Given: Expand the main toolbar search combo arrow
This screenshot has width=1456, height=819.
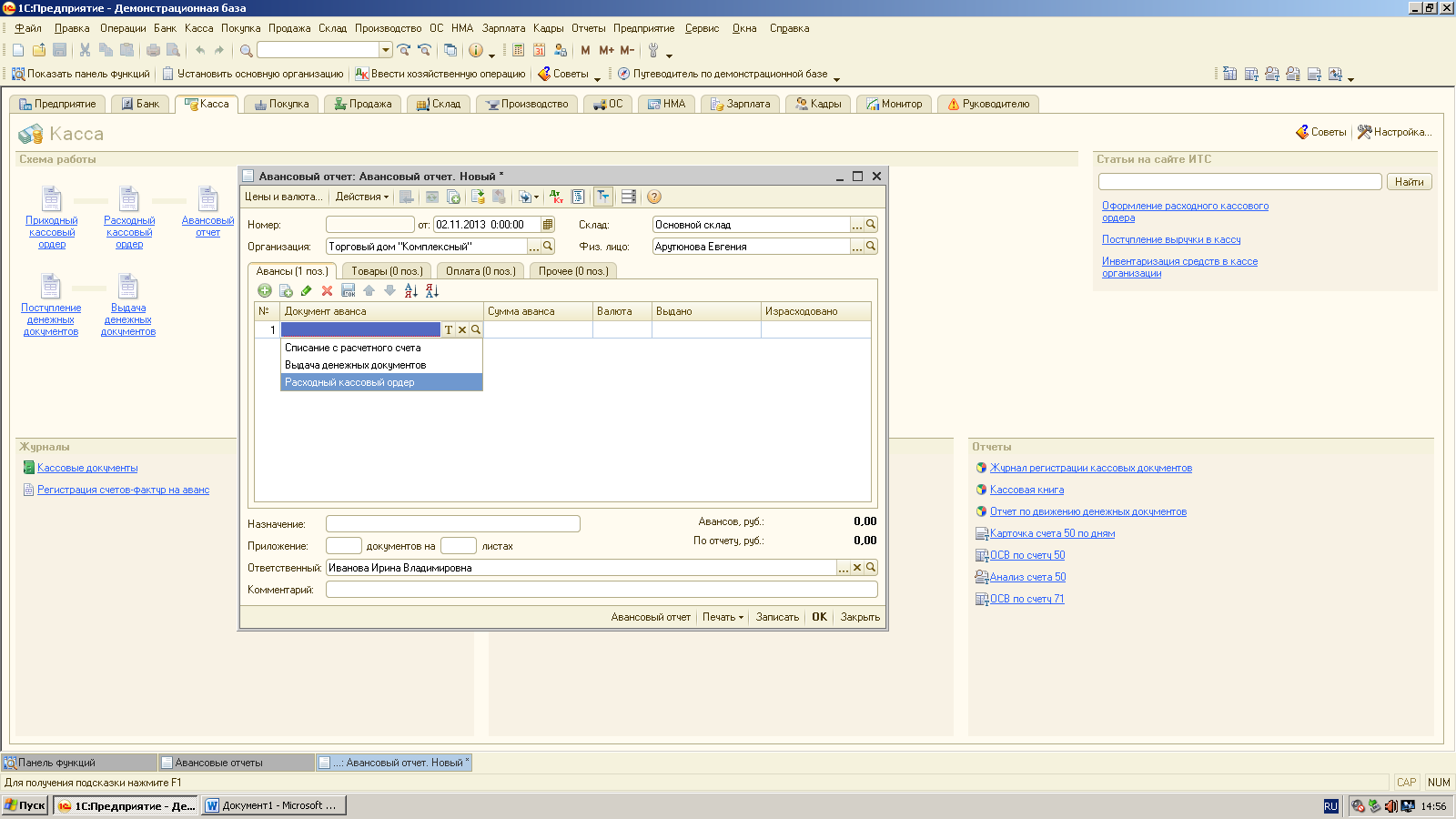Looking at the screenshot, I should coord(386,50).
